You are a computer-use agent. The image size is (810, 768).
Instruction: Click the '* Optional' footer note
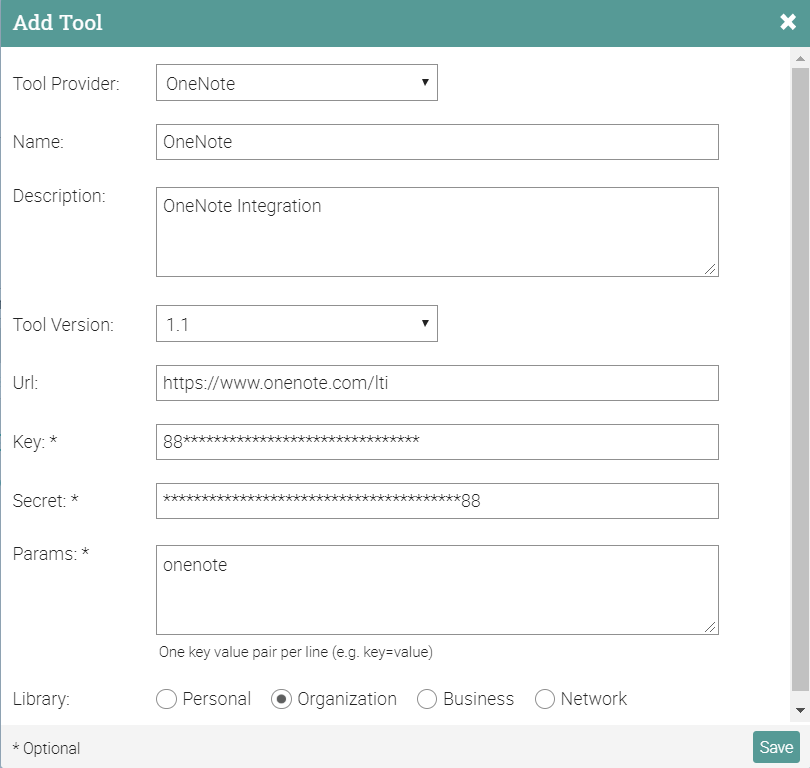(x=46, y=748)
